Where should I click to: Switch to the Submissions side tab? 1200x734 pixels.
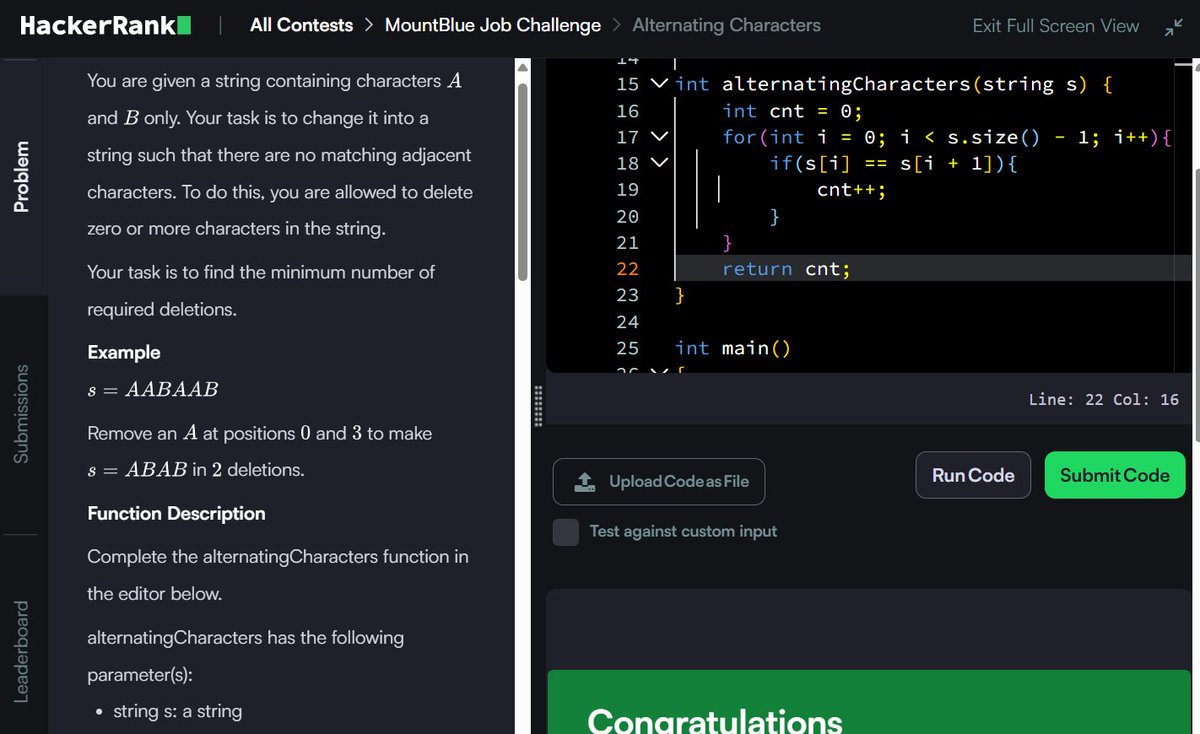click(21, 414)
